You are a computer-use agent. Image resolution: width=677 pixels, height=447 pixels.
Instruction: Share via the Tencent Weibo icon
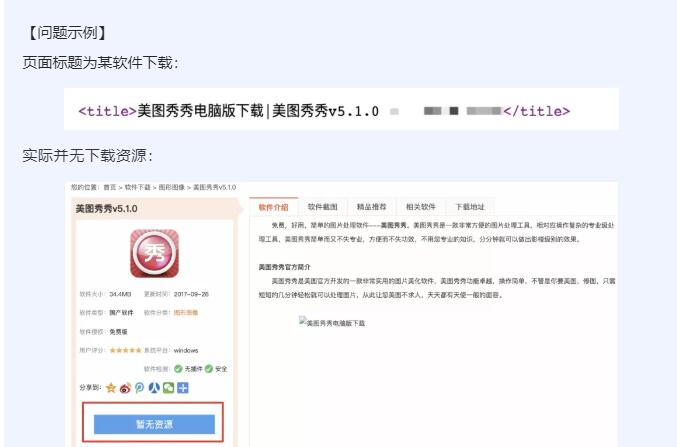pos(139,388)
